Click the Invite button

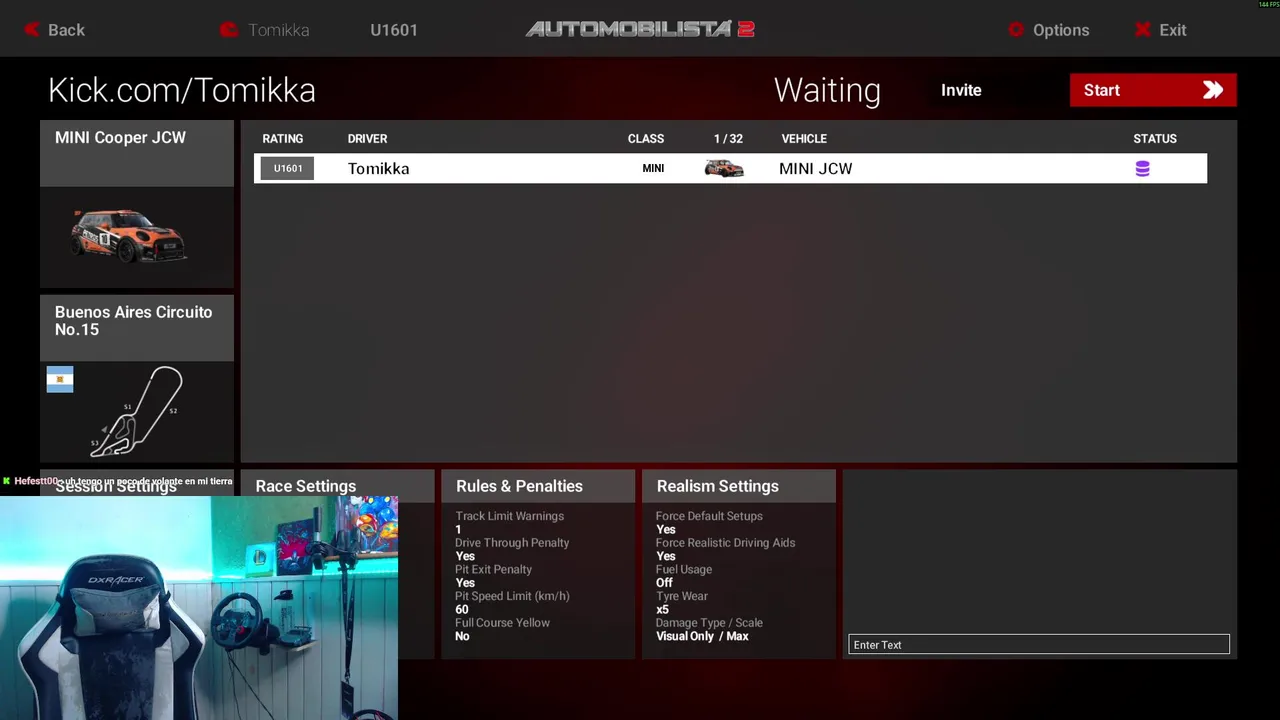point(961,90)
